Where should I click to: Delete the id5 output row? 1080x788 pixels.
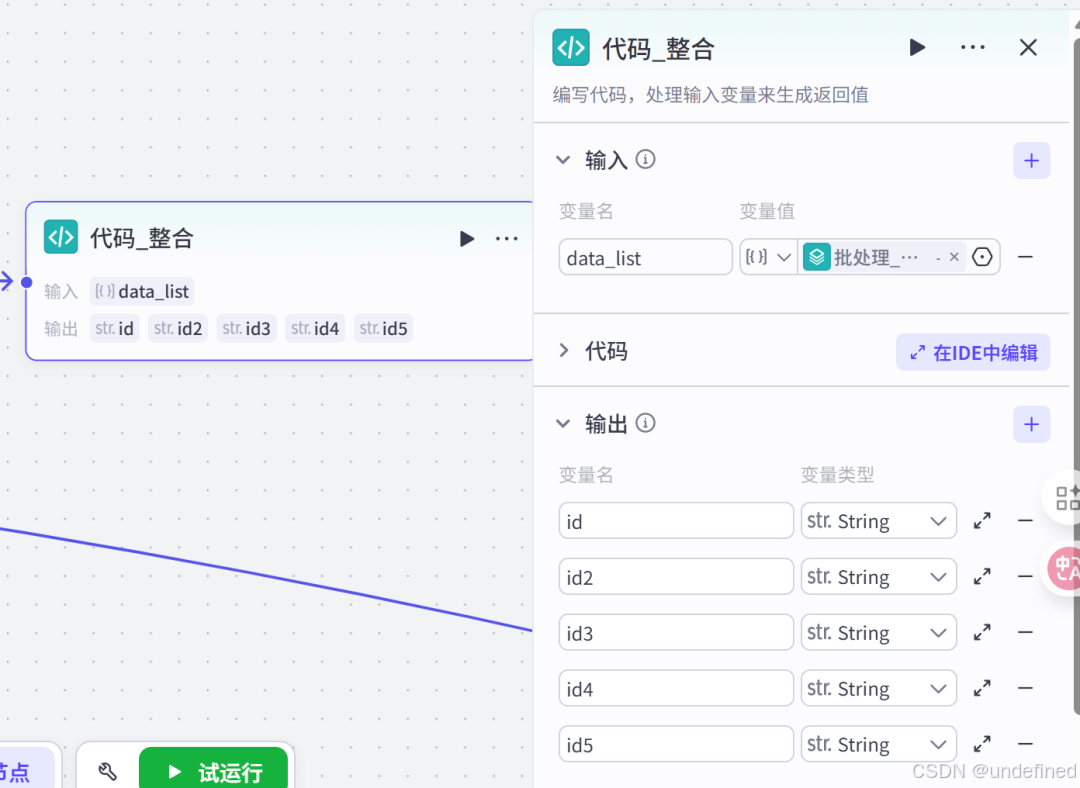[1026, 743]
